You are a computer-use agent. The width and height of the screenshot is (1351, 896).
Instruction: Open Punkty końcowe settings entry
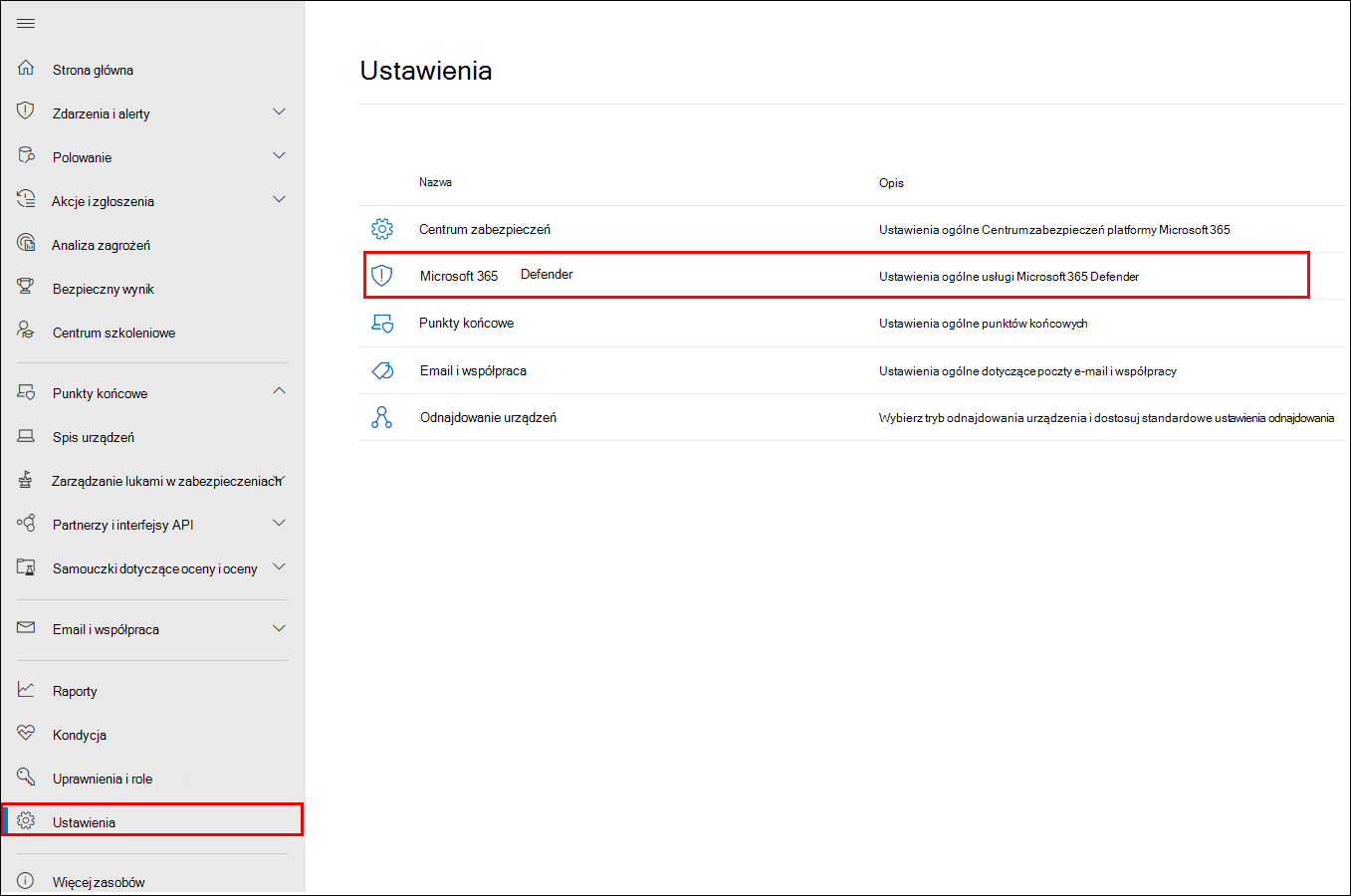[x=466, y=323]
